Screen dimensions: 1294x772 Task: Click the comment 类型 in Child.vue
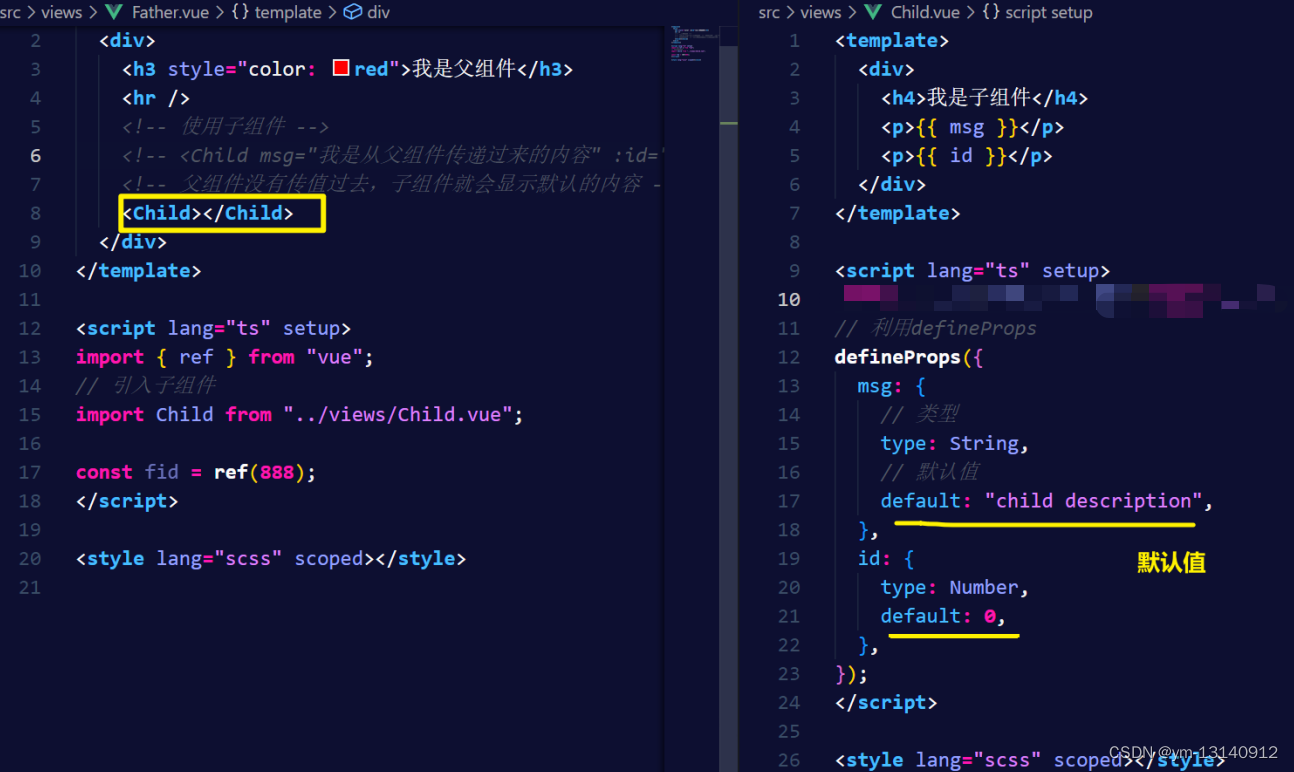click(920, 414)
